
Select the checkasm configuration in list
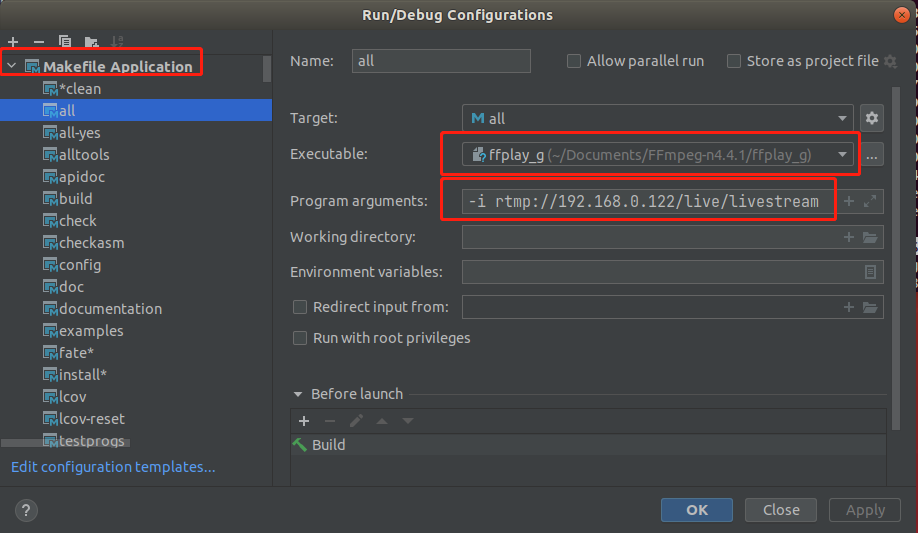[x=91, y=243]
